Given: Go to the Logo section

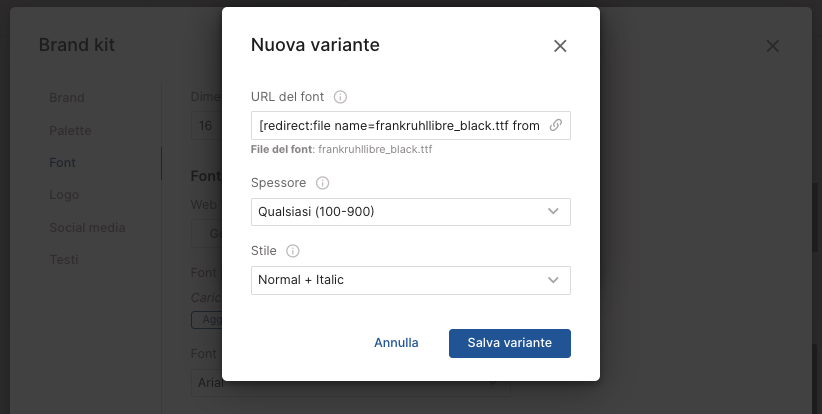Looking at the screenshot, I should click(64, 195).
